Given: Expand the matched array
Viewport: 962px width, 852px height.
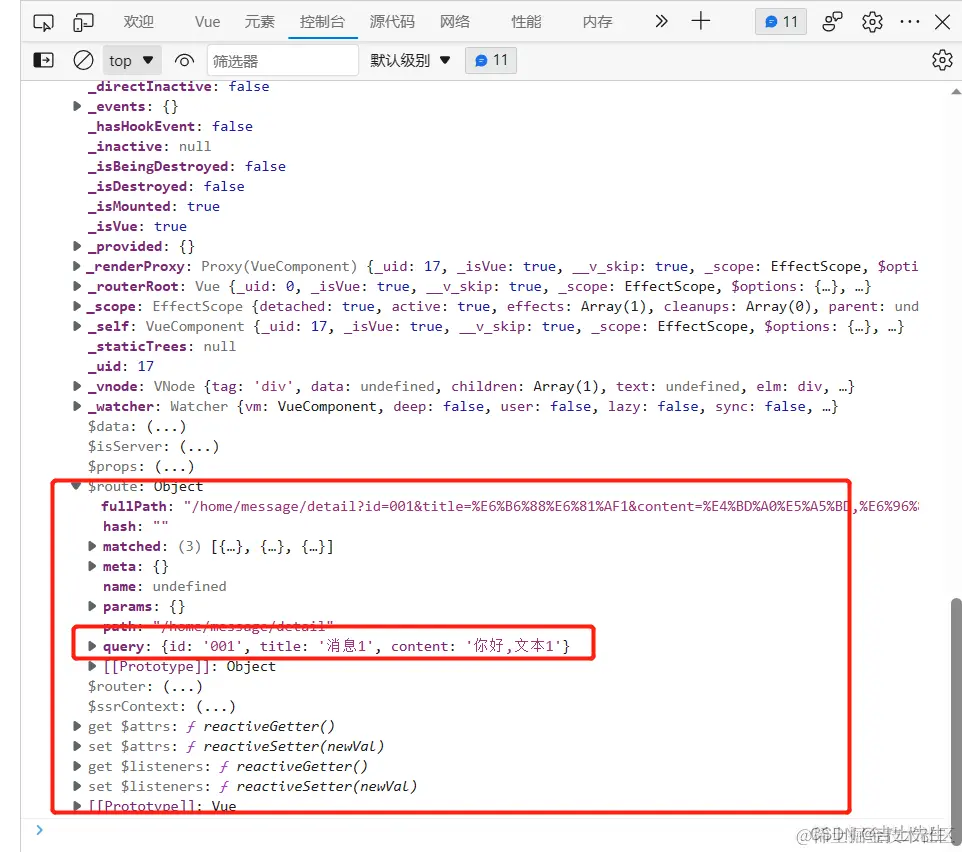Looking at the screenshot, I should pyautogui.click(x=92, y=546).
